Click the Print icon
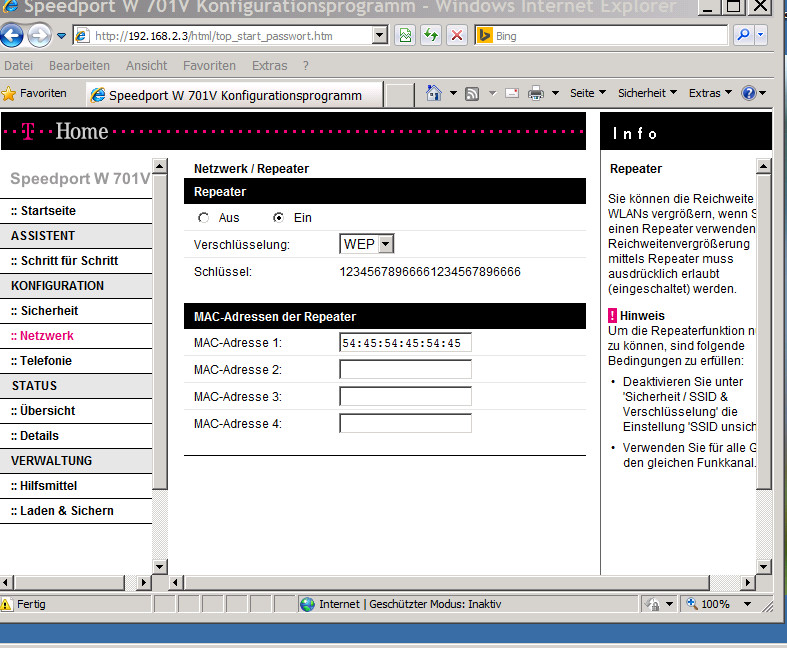 pyautogui.click(x=536, y=93)
